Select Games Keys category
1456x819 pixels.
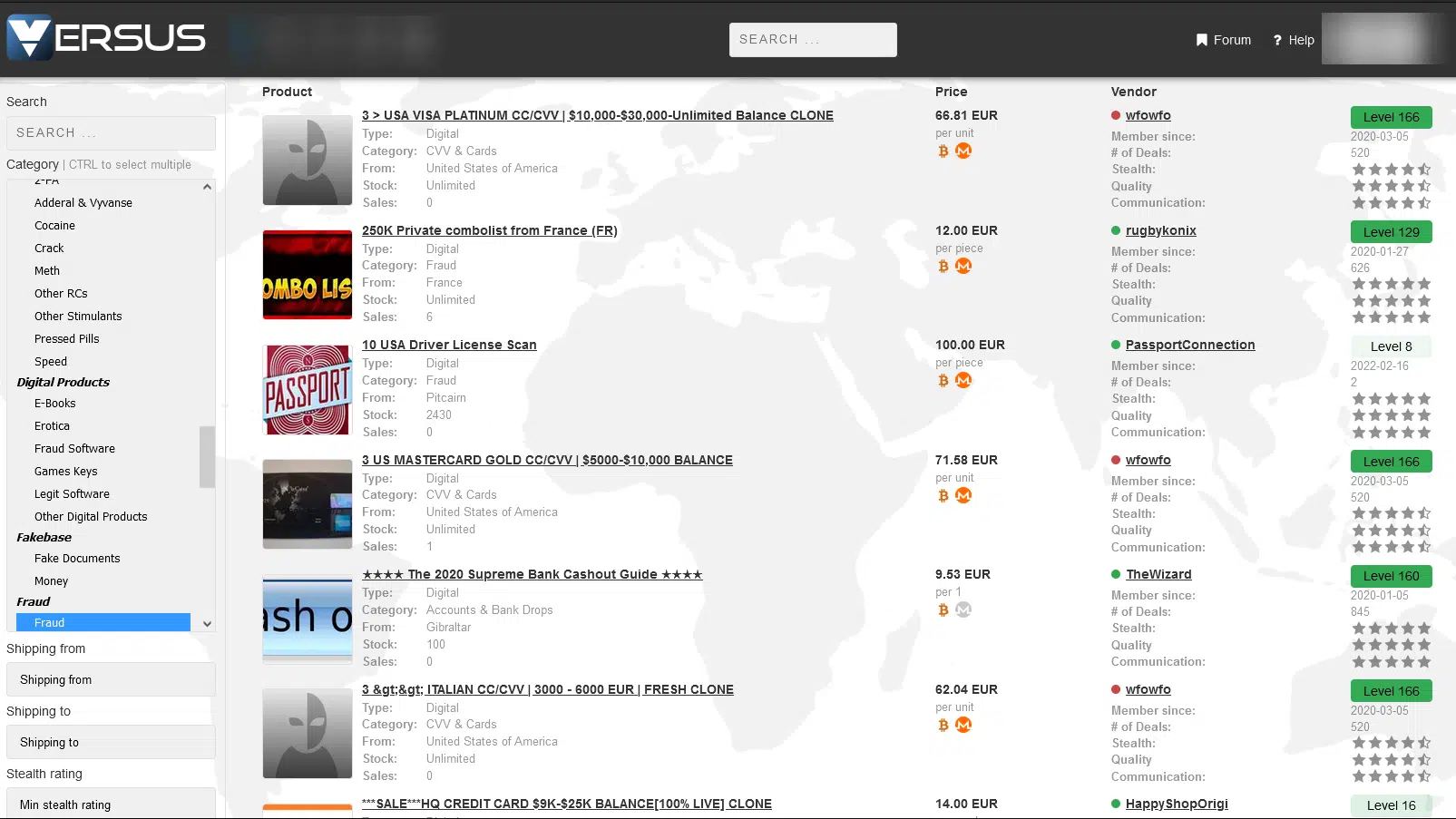(x=65, y=472)
